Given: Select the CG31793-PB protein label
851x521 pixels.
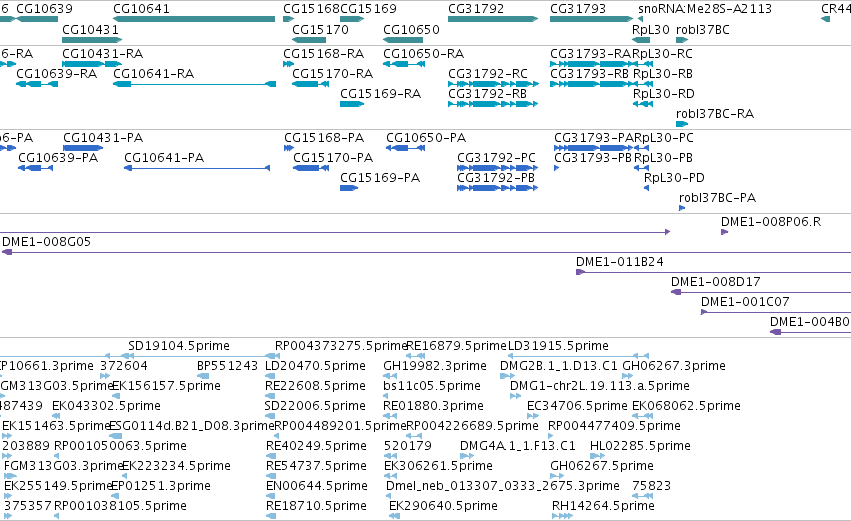Looking at the screenshot, I should [x=593, y=158].
